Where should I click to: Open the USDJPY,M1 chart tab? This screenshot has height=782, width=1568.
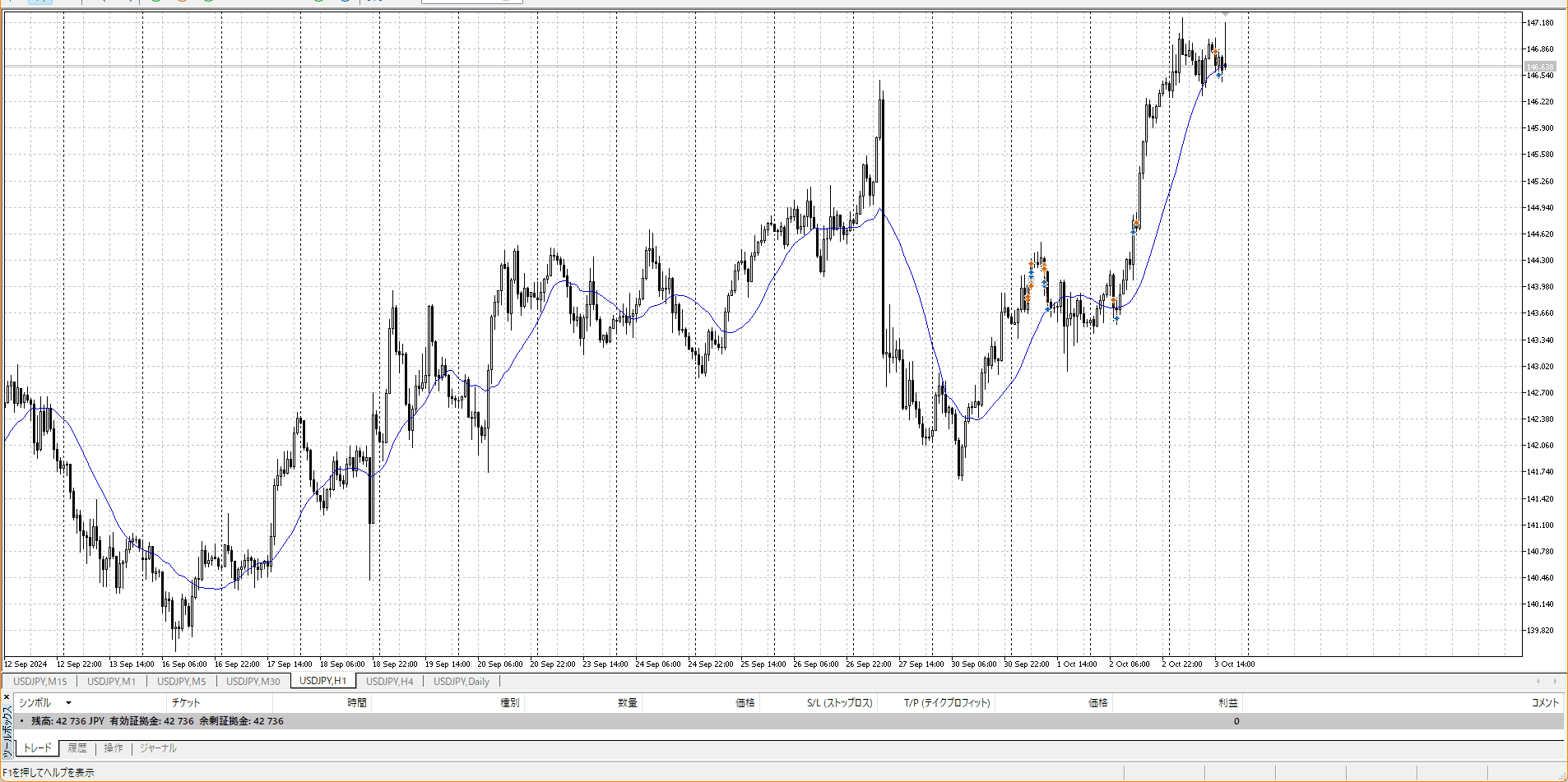111,682
